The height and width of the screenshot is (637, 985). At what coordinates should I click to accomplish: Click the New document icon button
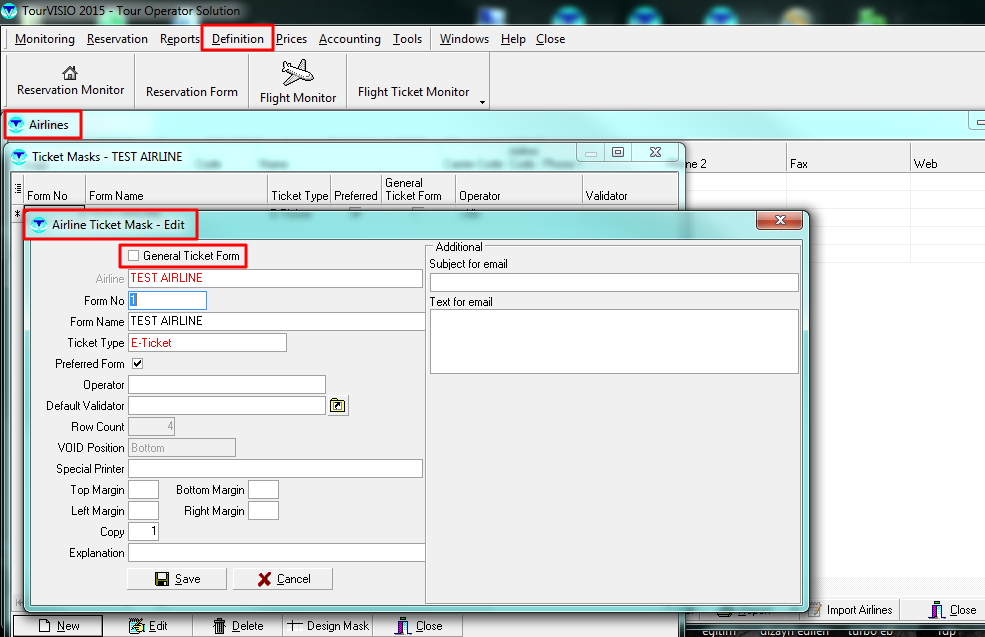44,626
